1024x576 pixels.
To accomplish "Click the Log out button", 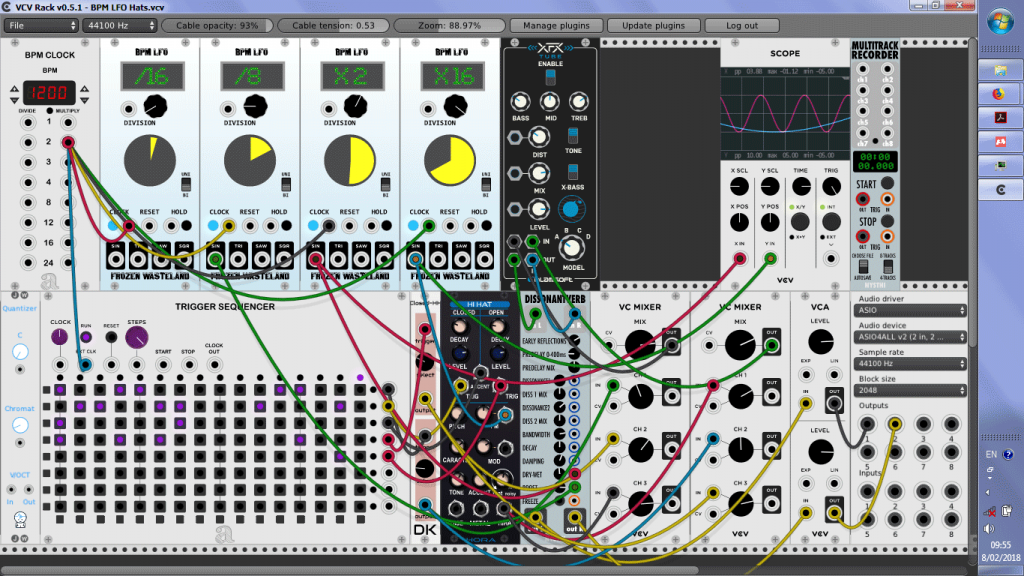I will (x=742, y=25).
